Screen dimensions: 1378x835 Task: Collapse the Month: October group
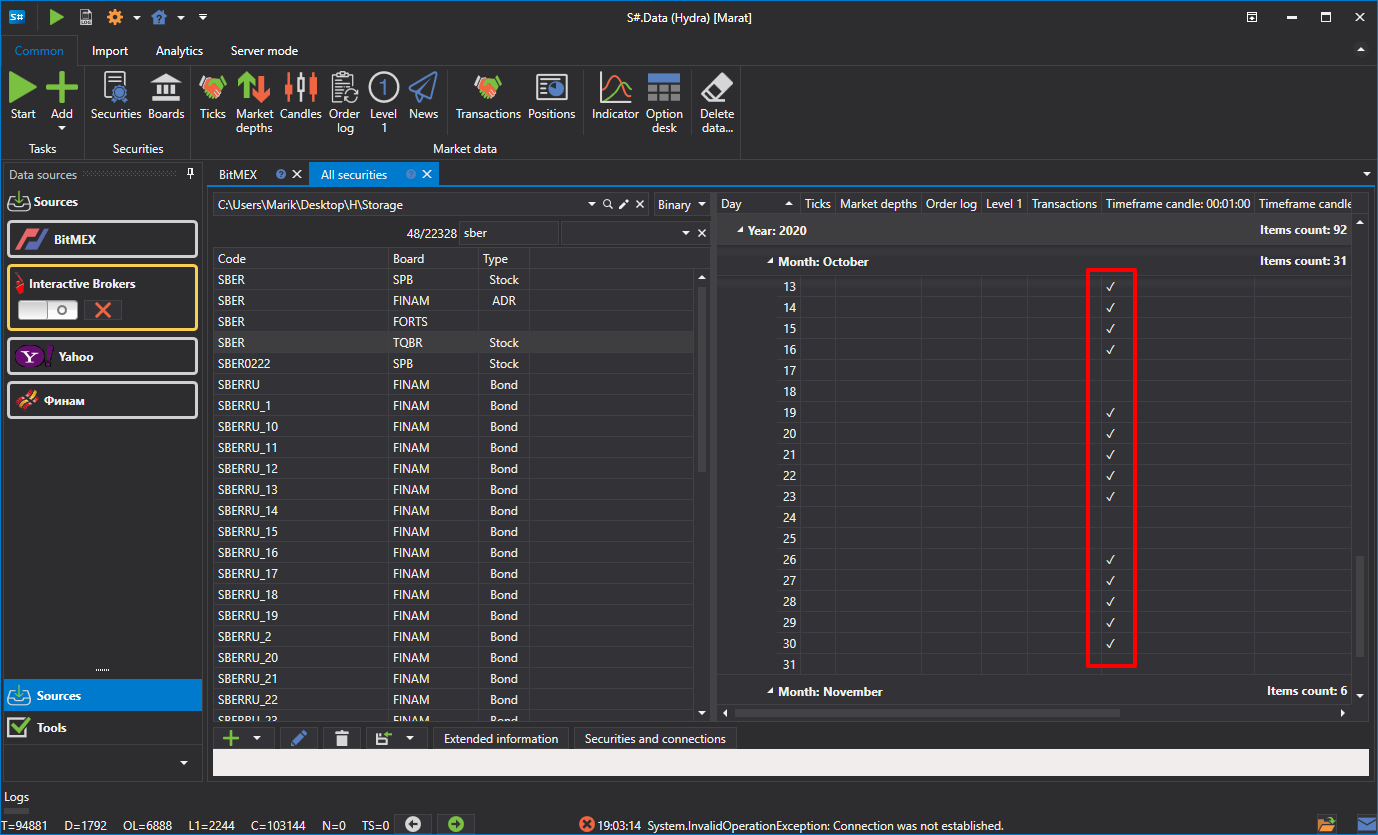point(771,262)
